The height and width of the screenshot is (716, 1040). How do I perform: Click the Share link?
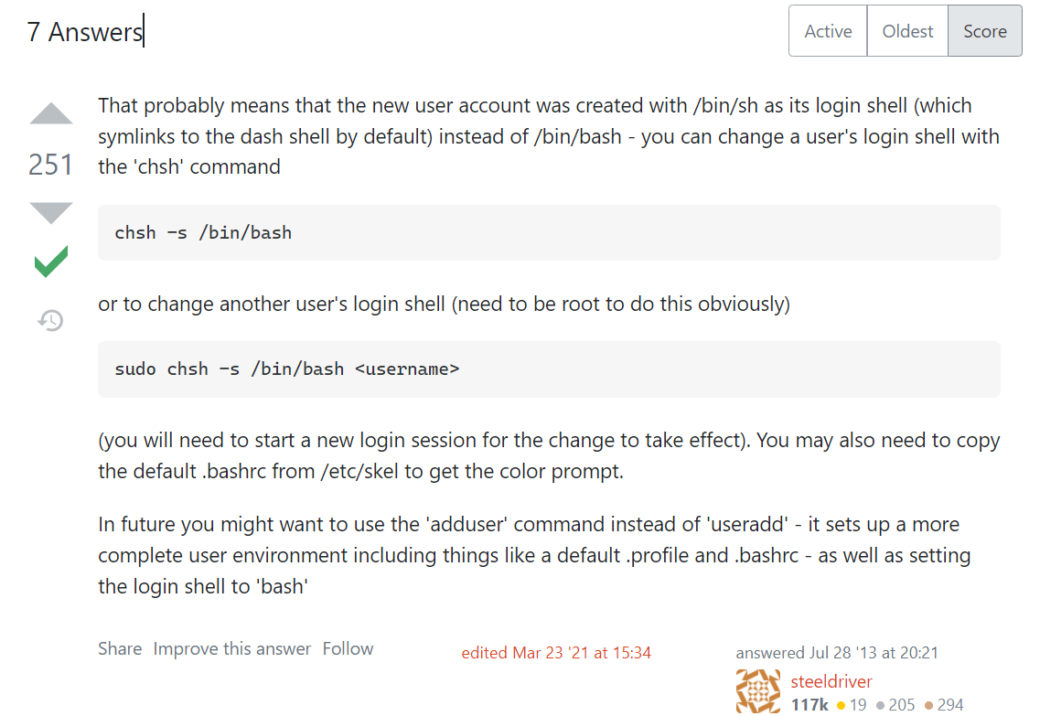coord(120,648)
